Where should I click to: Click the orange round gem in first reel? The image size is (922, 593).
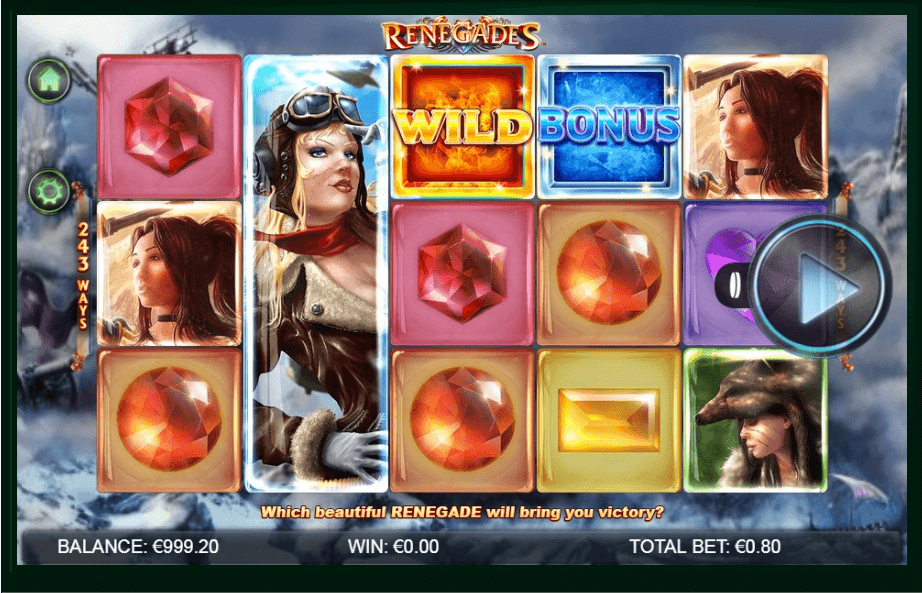(169, 420)
